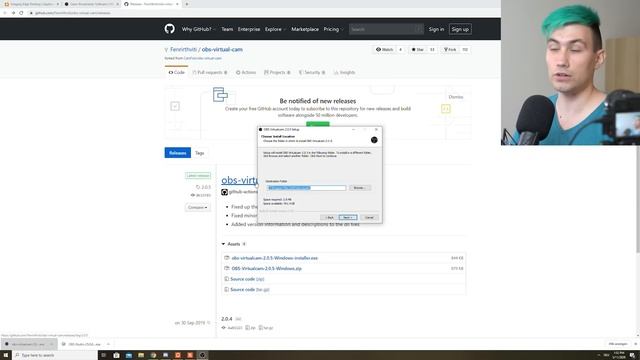640x360 pixels.
Task: Open a new browser tab
Action: tap(187, 4)
